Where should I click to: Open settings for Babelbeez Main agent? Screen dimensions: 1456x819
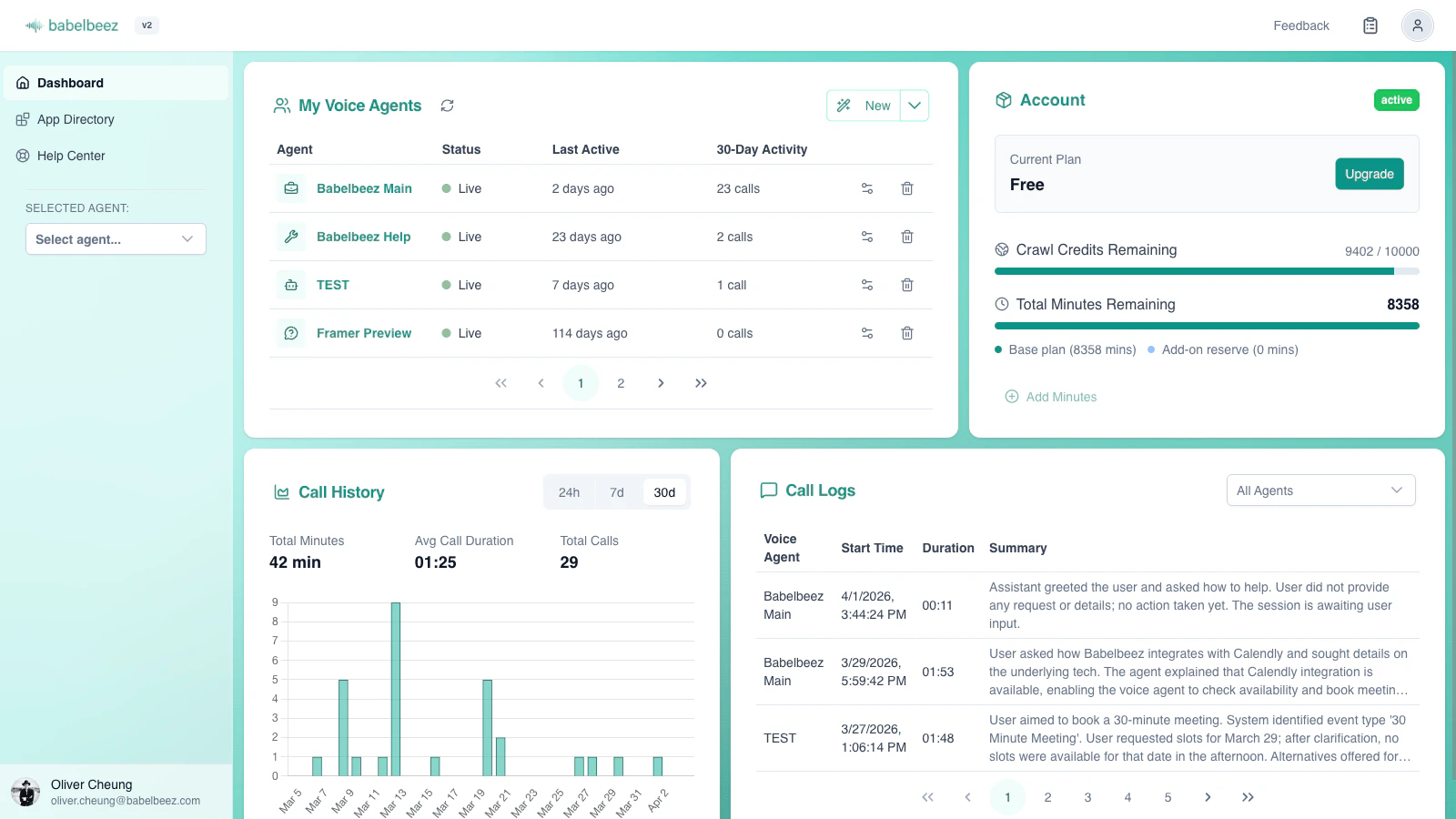pos(867,188)
